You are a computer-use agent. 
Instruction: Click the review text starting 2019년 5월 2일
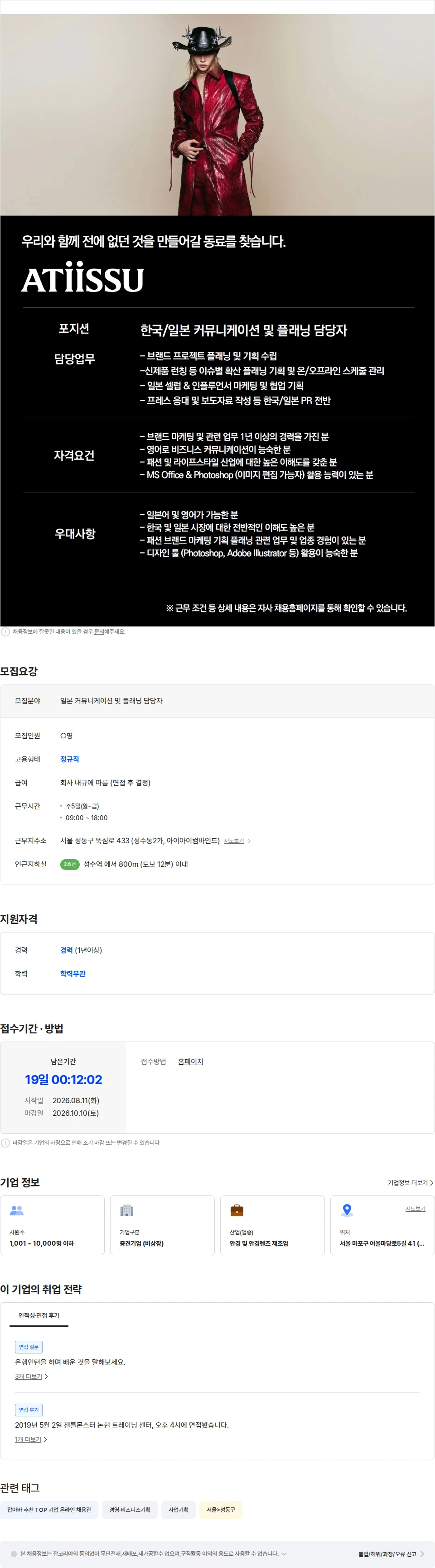pyautogui.click(x=122, y=1425)
